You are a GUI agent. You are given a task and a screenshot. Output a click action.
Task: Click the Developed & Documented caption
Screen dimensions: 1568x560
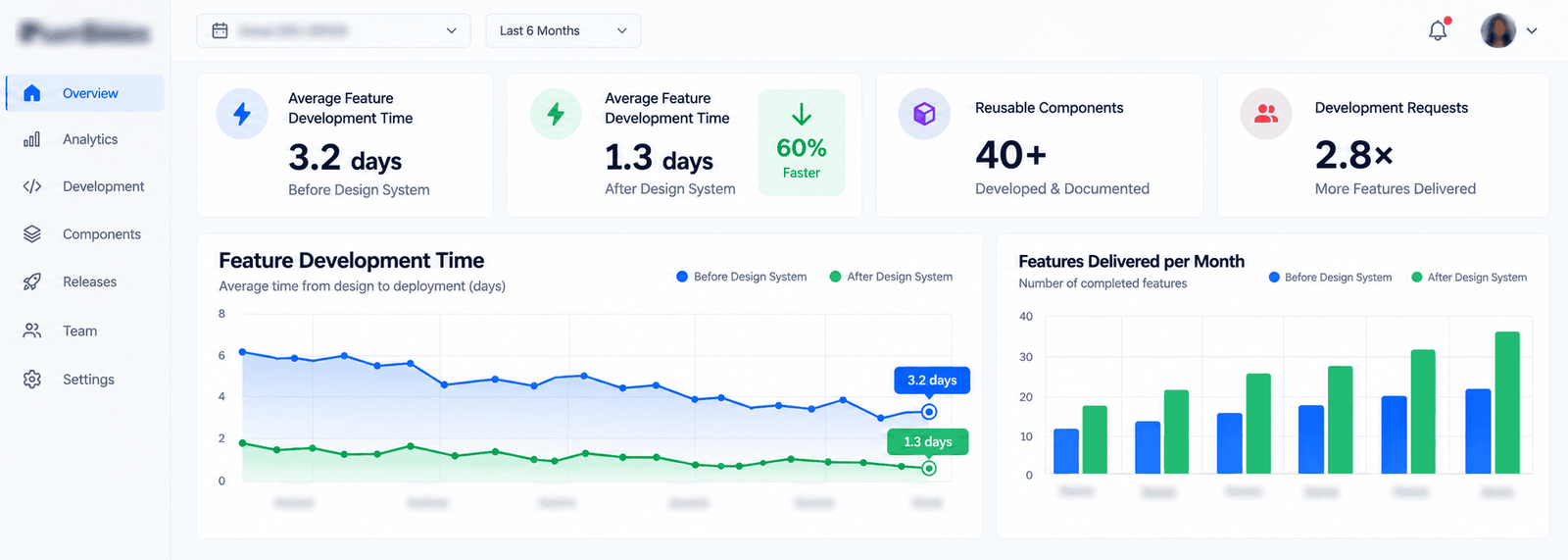click(1062, 188)
